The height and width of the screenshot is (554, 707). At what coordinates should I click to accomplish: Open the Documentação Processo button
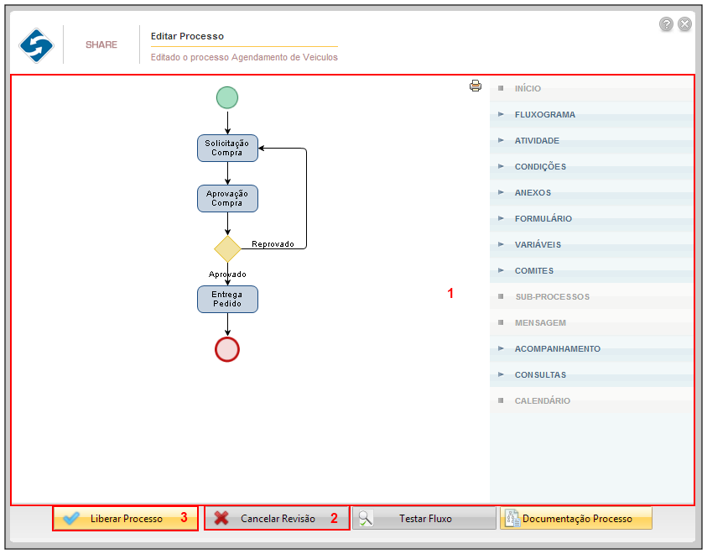(x=576, y=518)
